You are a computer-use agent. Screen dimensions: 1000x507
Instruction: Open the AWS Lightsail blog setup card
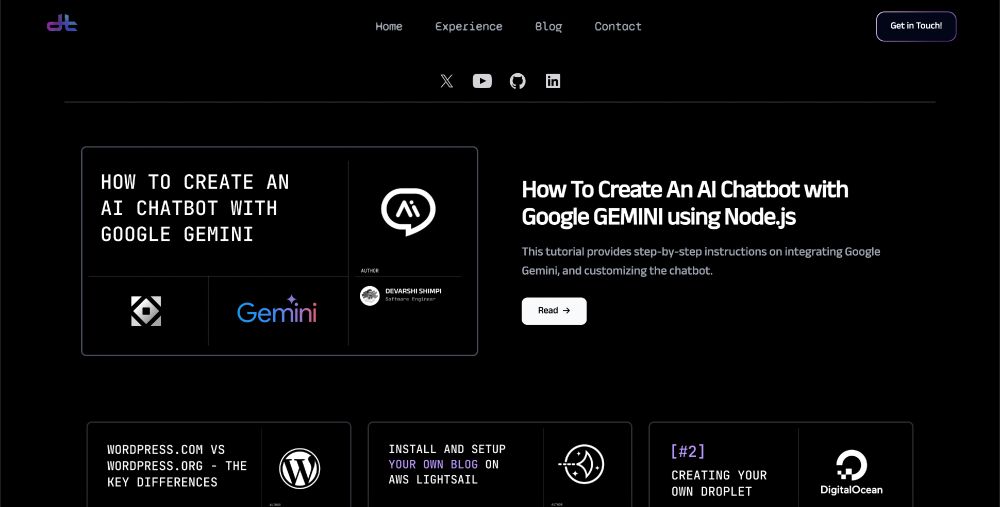coord(500,464)
